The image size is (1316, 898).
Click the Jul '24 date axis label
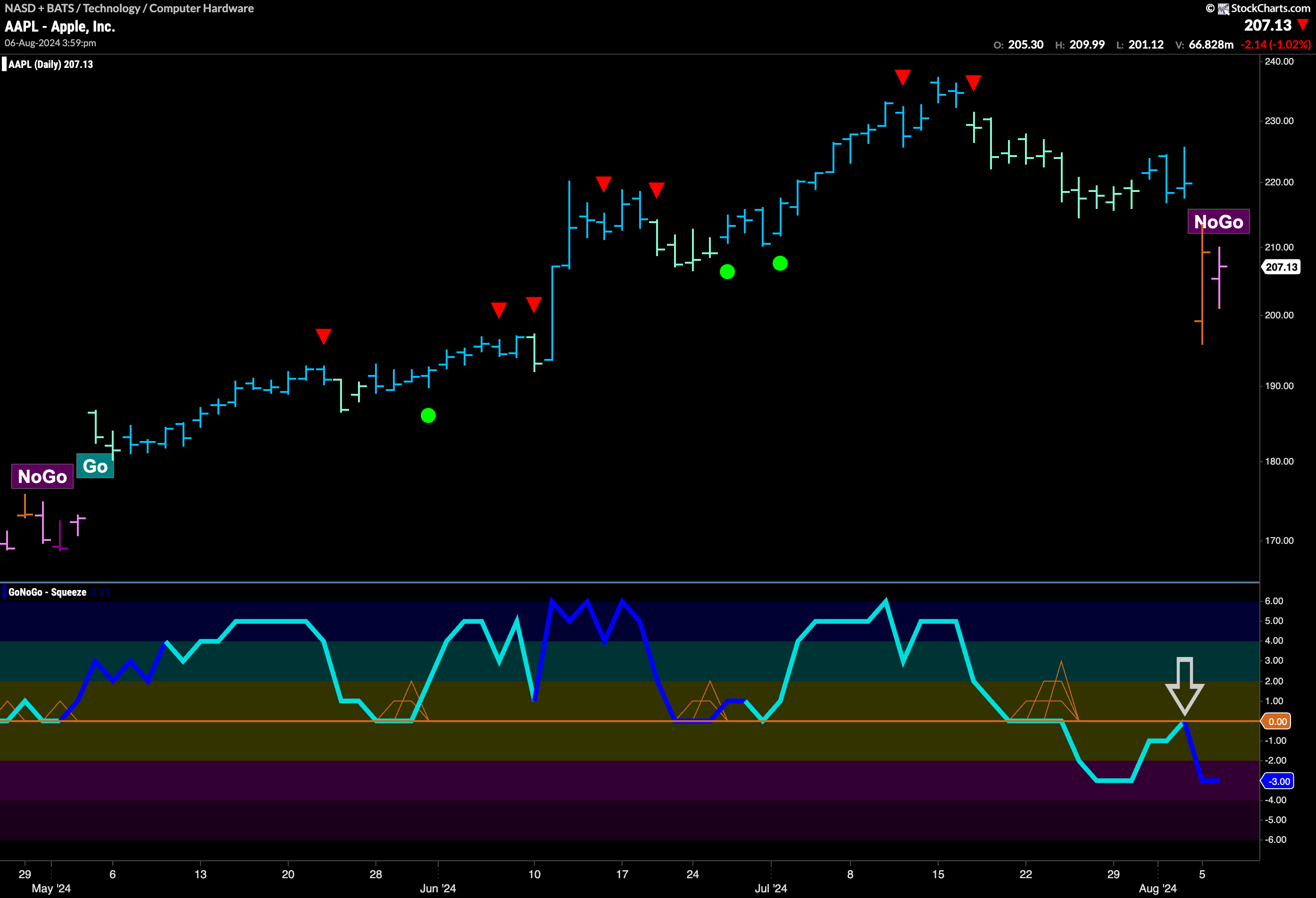tap(771, 888)
